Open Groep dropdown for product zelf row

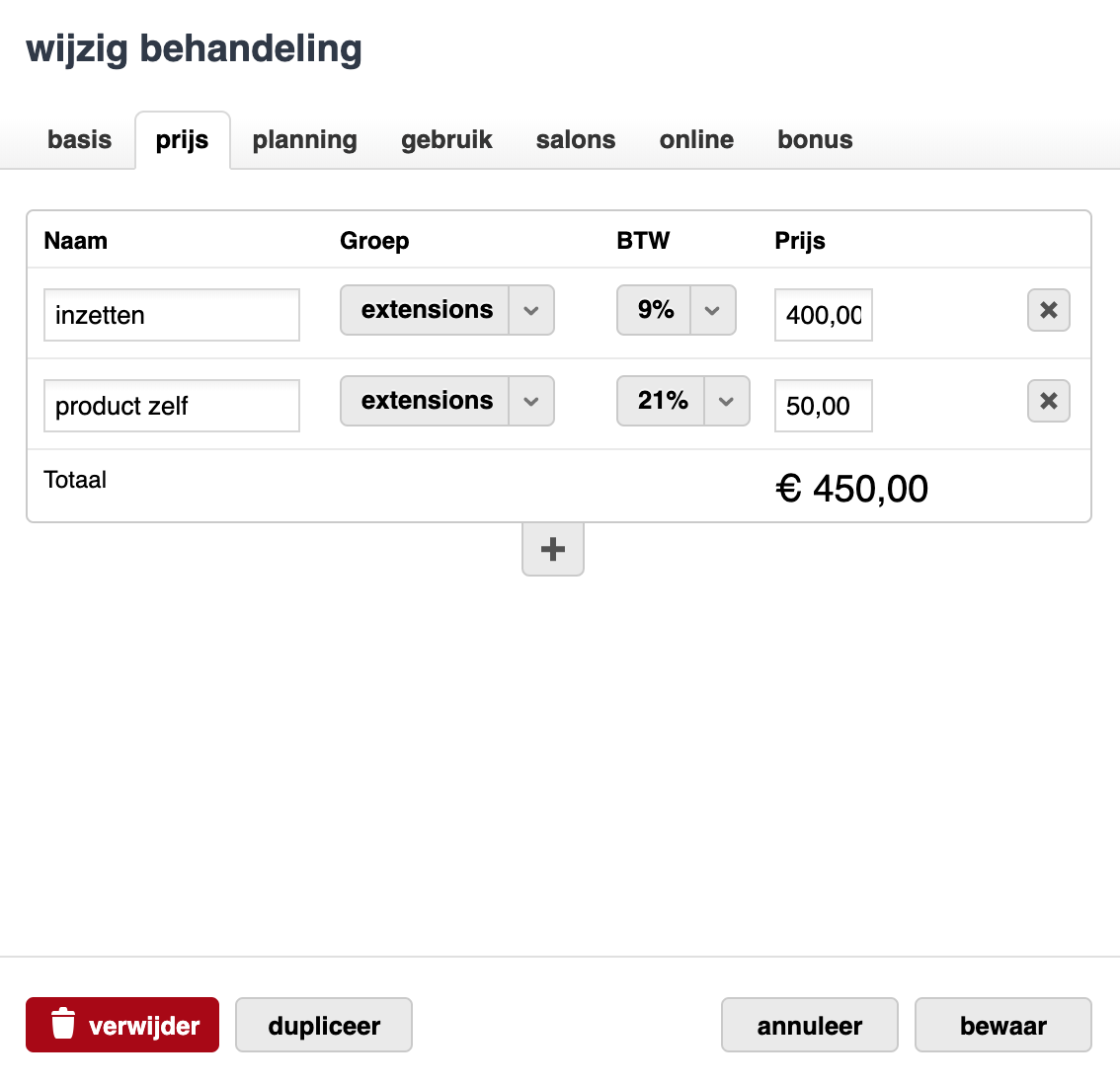tap(447, 401)
